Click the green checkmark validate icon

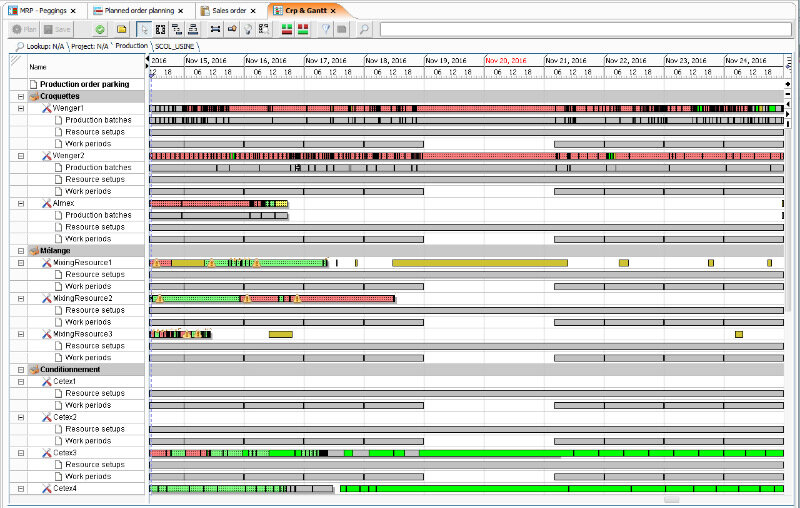click(x=100, y=29)
